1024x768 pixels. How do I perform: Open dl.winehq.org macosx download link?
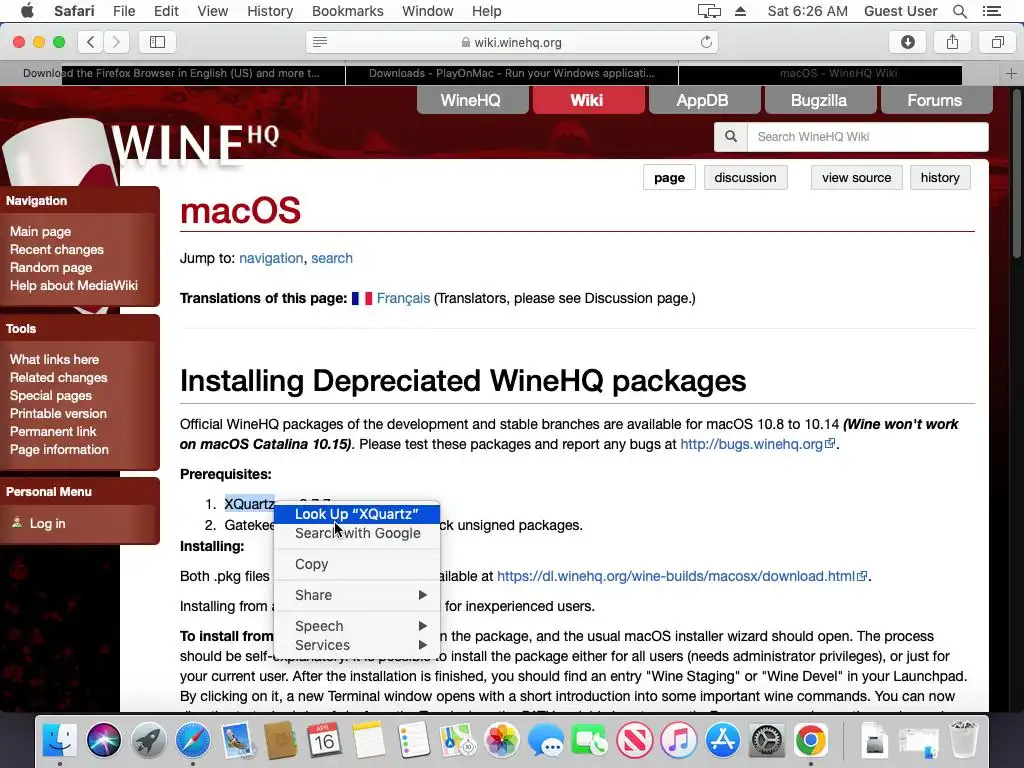682,576
